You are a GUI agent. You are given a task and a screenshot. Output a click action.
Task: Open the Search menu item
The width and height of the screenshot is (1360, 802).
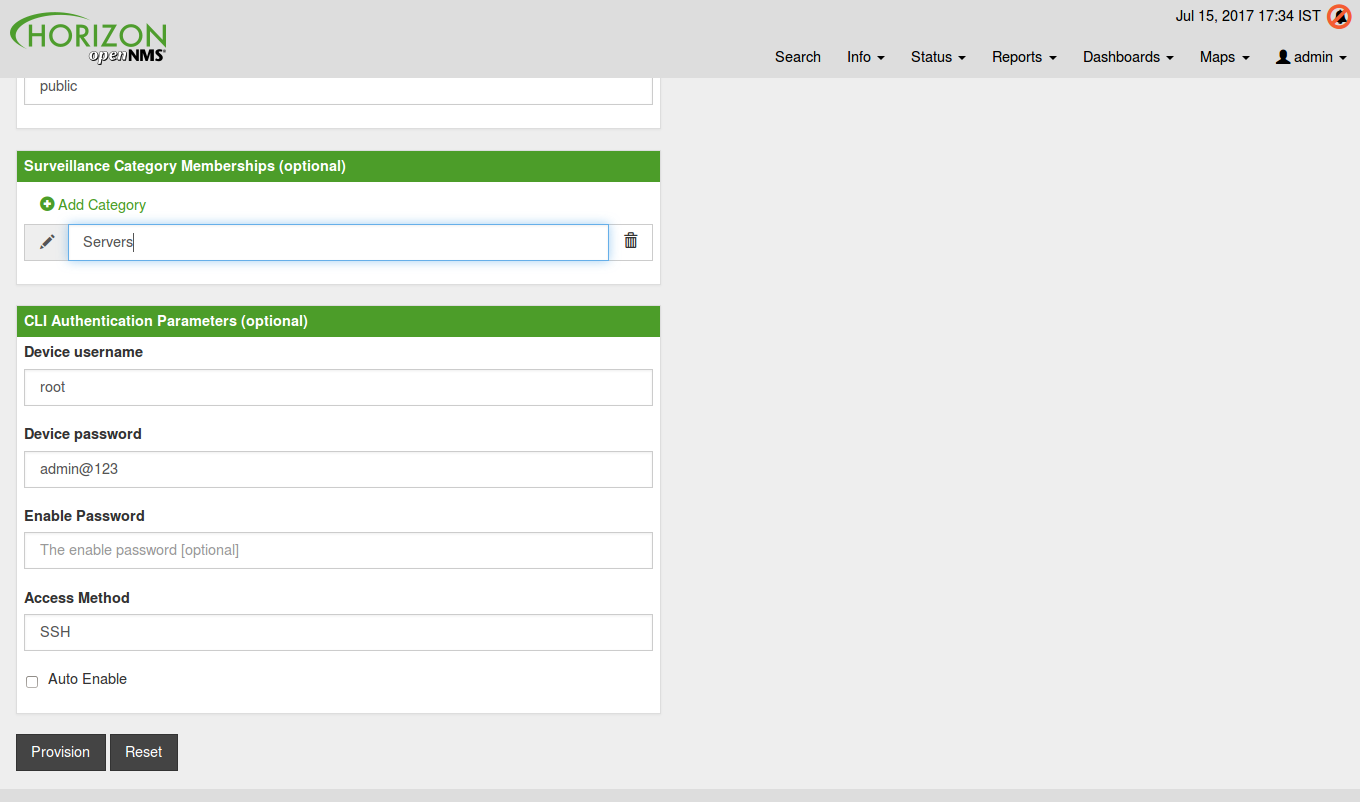(x=798, y=57)
